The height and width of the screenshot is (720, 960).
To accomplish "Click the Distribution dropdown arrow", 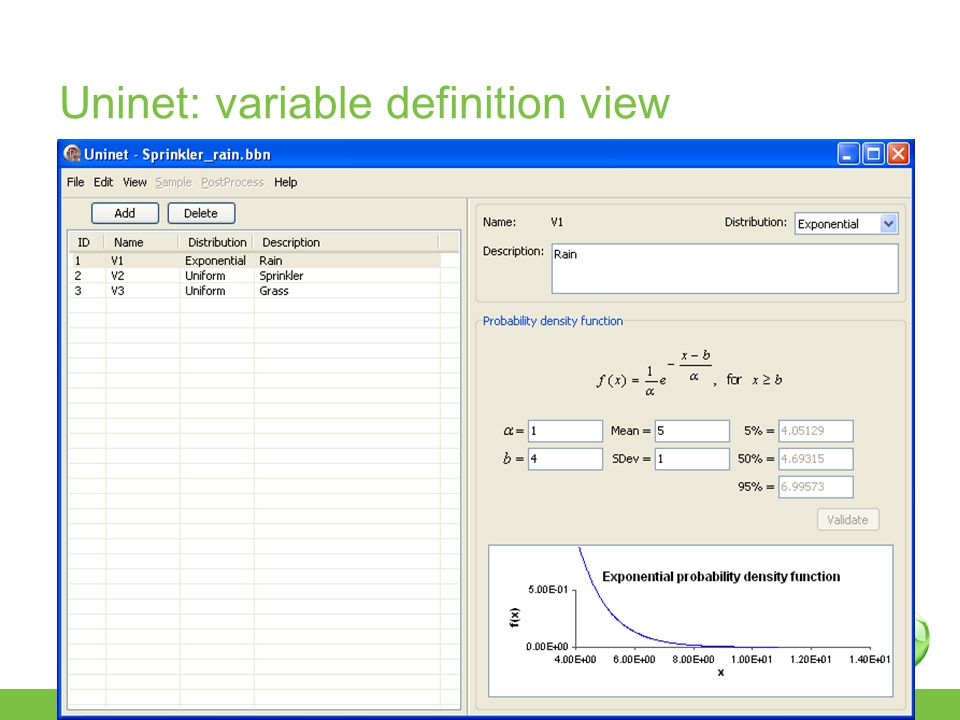I will click(888, 224).
